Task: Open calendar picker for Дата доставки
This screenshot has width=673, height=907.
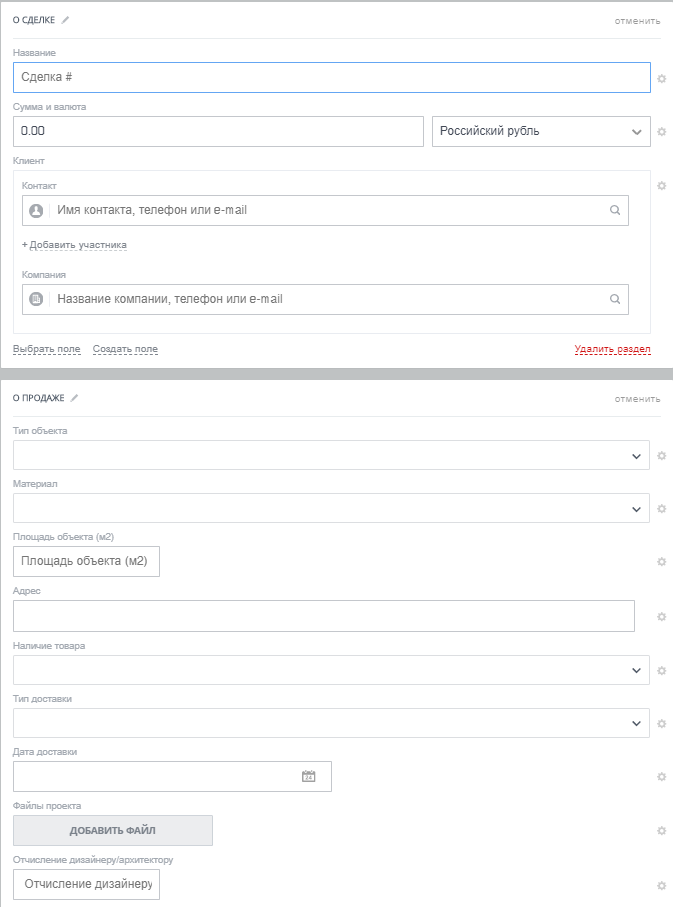Action: (x=309, y=776)
